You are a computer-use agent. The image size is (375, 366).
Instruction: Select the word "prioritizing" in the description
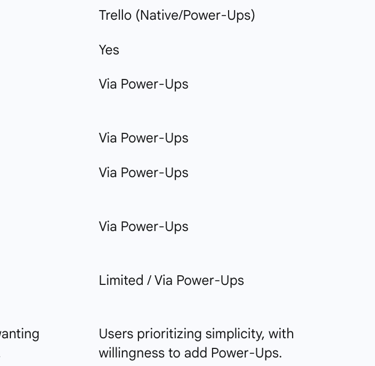pos(169,334)
